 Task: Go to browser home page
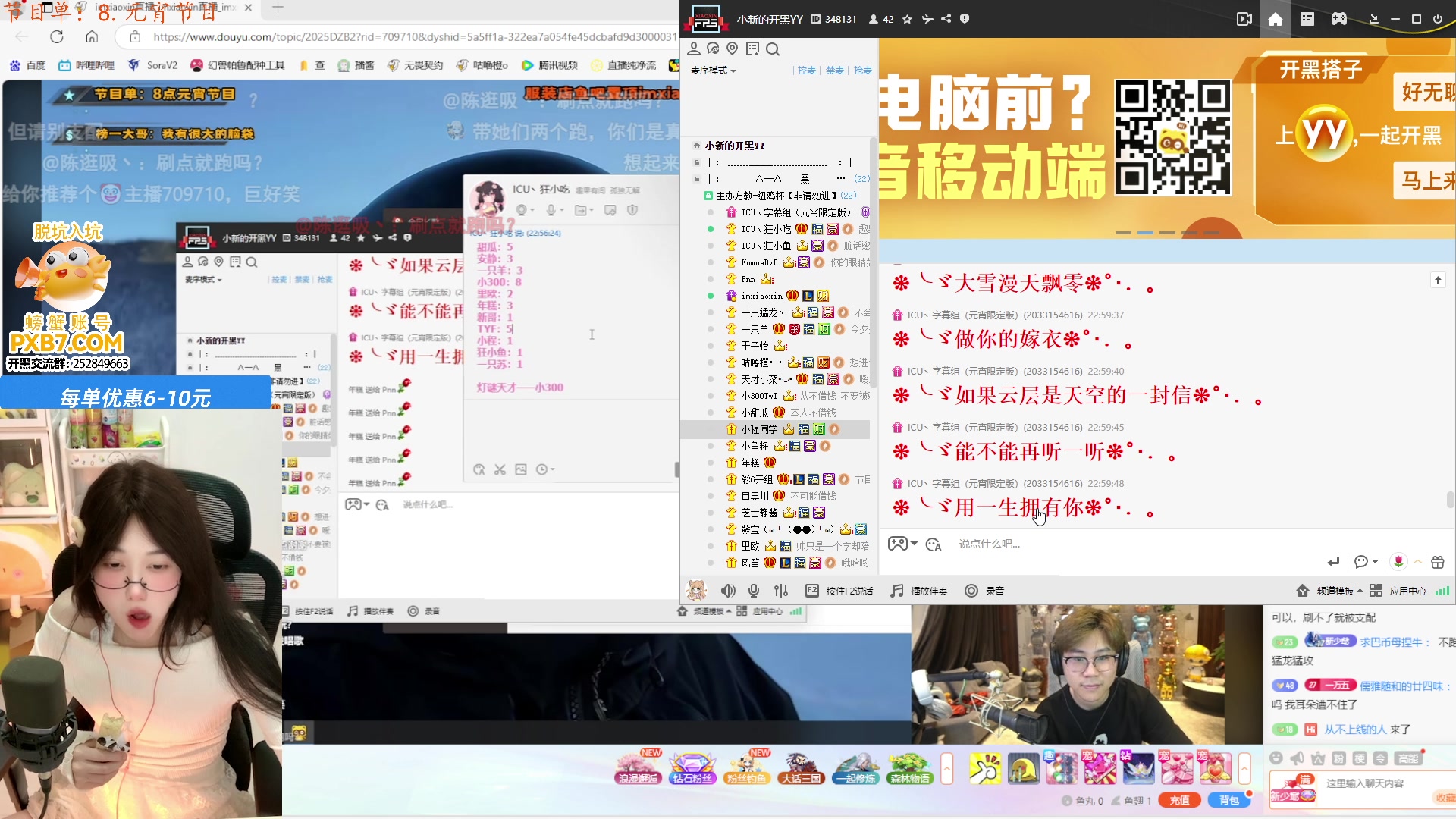pyautogui.click(x=92, y=36)
